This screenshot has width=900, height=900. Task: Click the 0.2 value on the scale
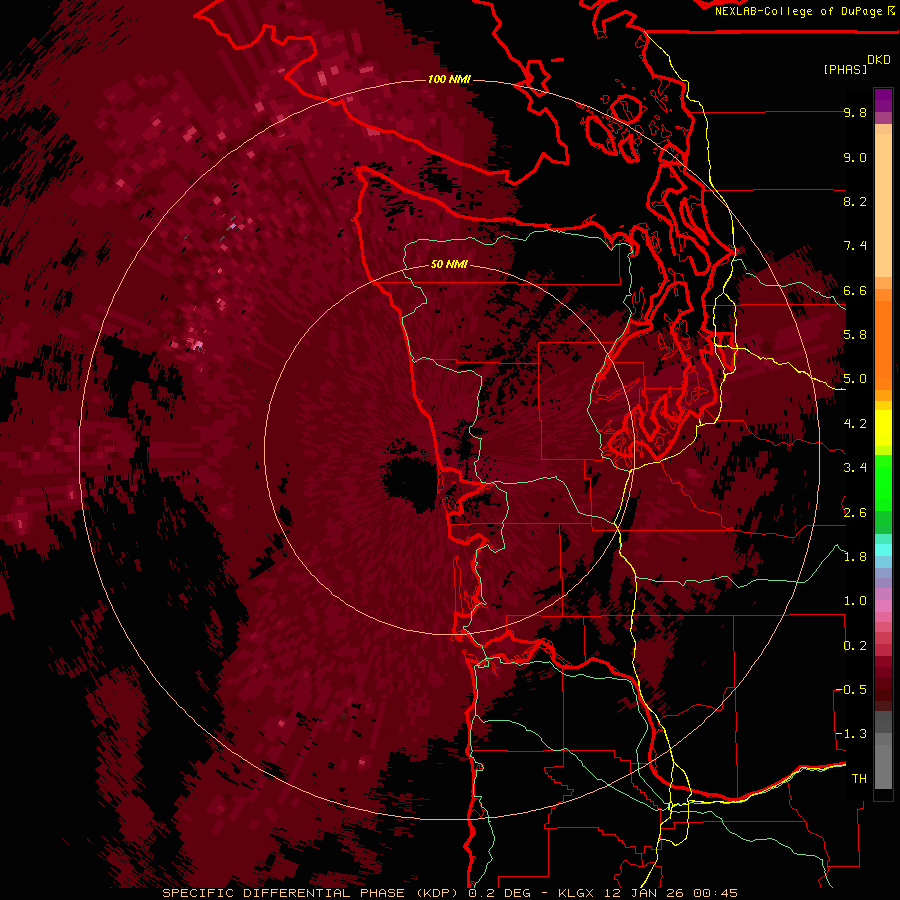tap(855, 646)
